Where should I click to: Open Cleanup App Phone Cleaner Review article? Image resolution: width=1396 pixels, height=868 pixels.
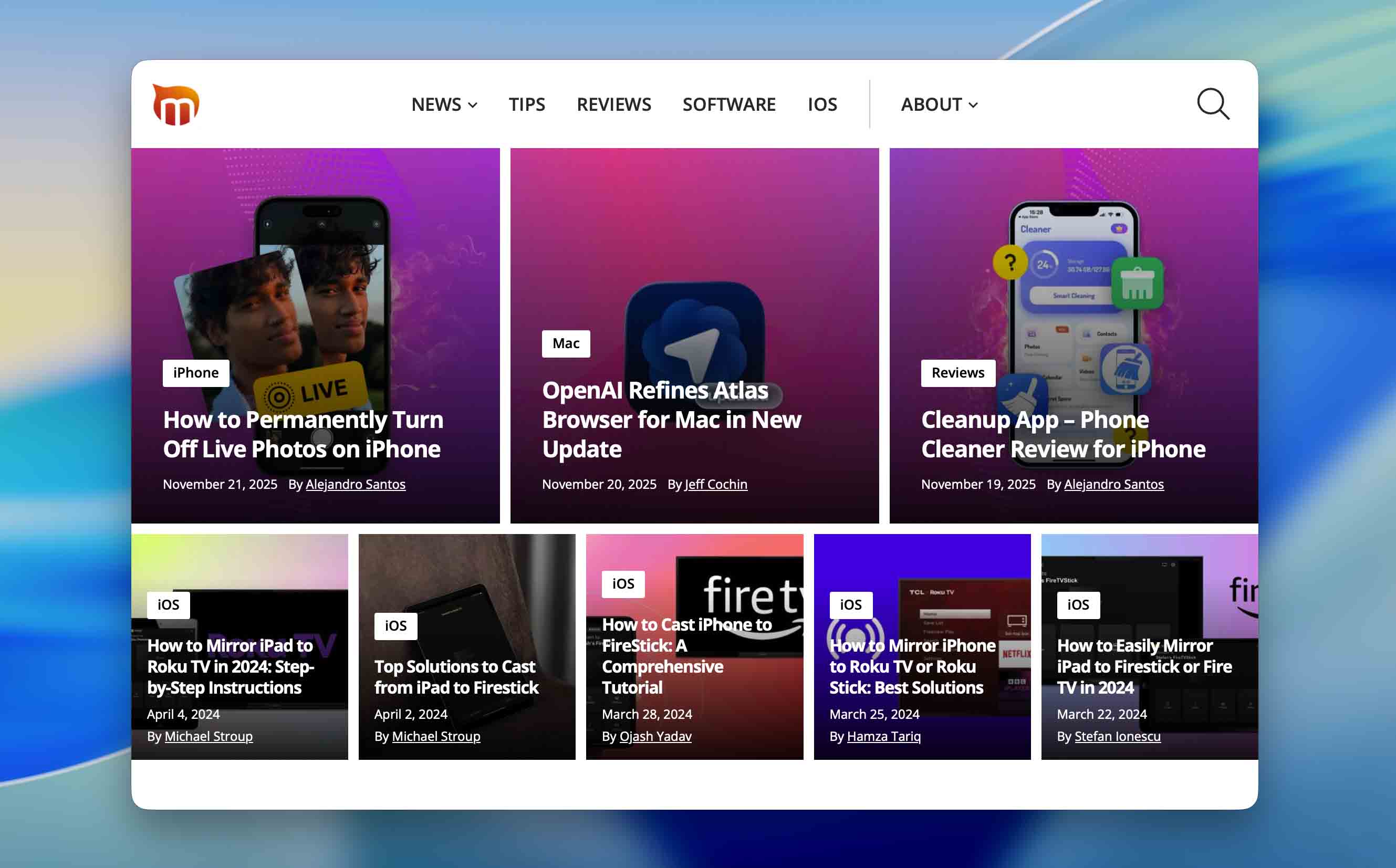[1062, 435]
